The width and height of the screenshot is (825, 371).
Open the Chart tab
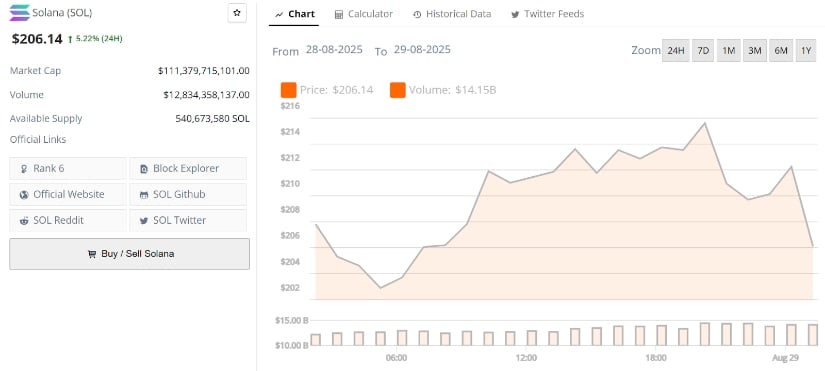[x=294, y=14]
